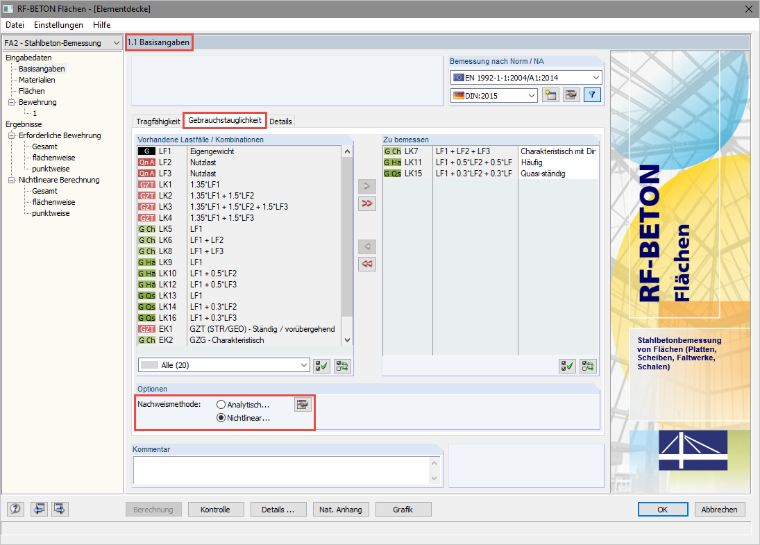Click Kontrolle button
This screenshot has width=760, height=545.
[215, 510]
